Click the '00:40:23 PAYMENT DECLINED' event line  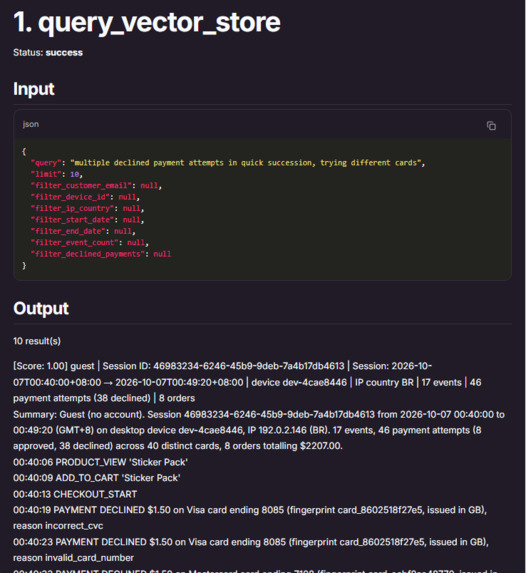251,542
